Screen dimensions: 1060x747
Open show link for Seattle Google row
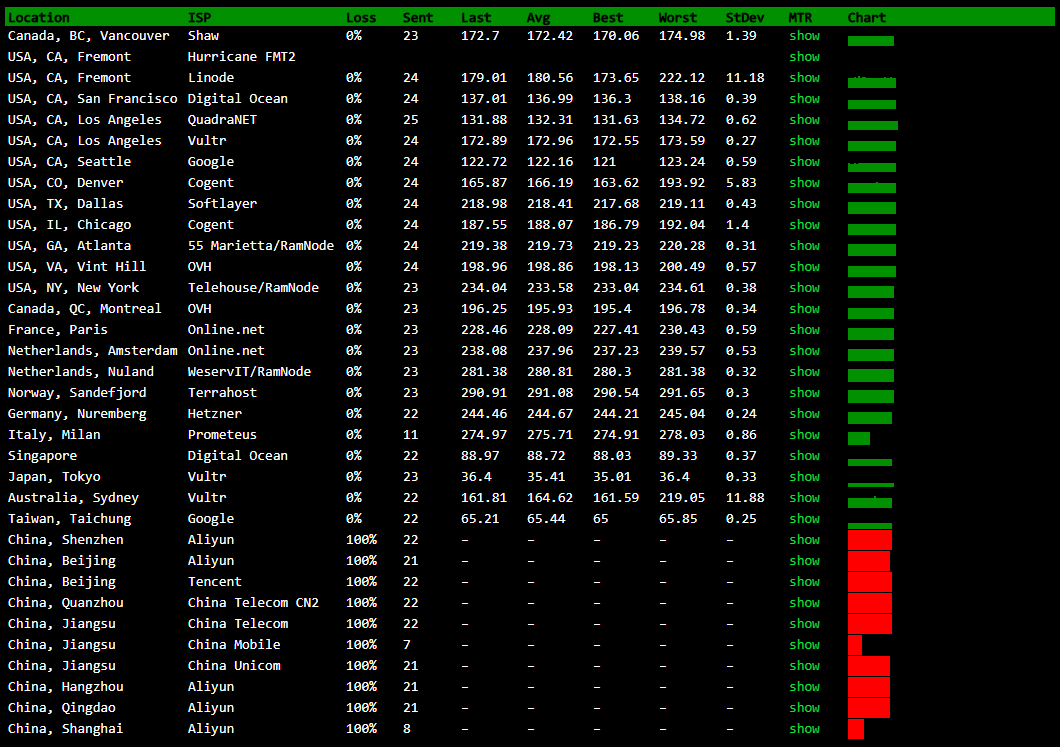(x=804, y=162)
